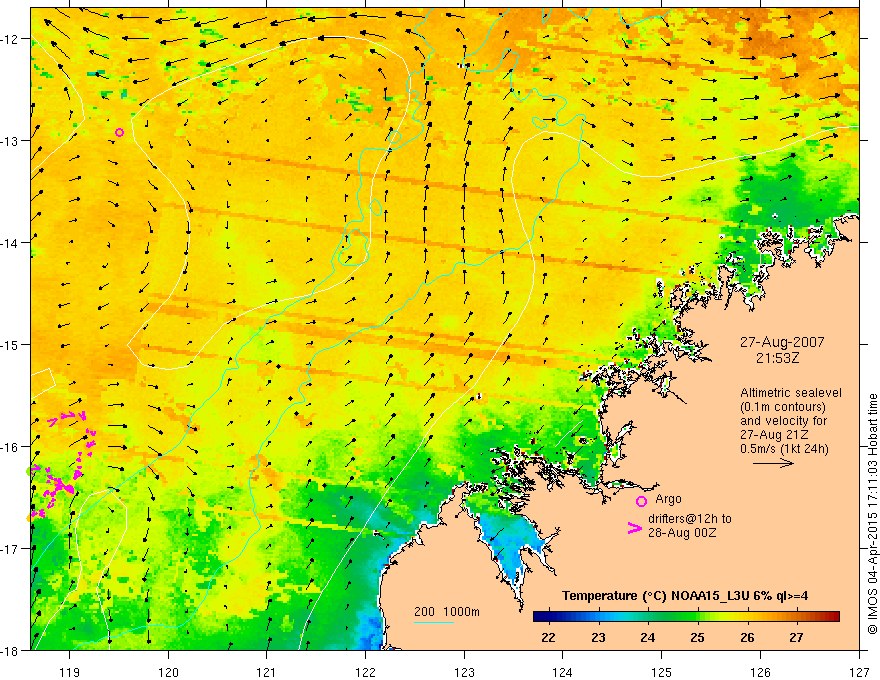This screenshot has width=880, height=680.
Task: Click the '24' colorbar tick label
Action: [648, 637]
